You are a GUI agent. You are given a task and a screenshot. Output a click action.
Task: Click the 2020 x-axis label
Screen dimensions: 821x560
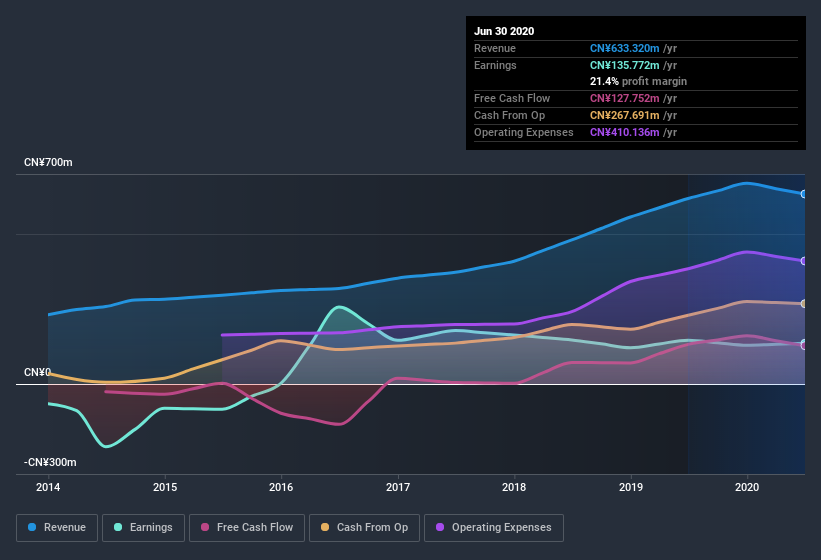(747, 486)
